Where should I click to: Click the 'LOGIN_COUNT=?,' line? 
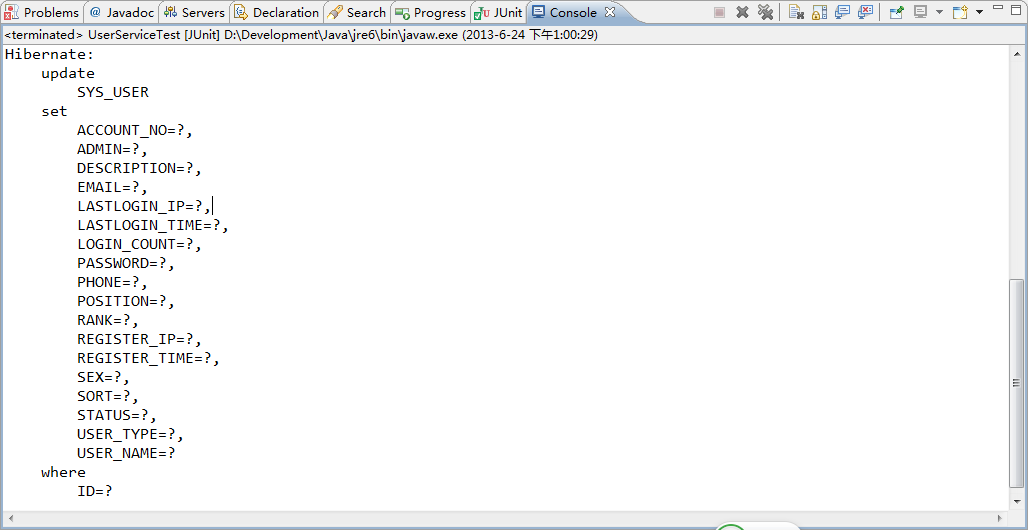[x=140, y=244]
